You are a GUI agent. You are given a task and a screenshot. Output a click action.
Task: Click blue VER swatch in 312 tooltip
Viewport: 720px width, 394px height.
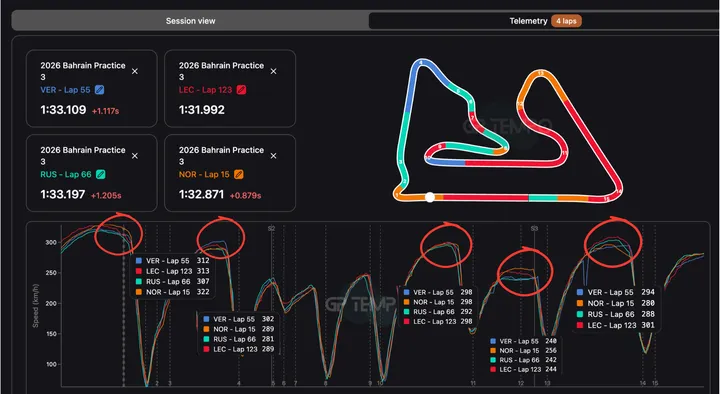click(x=139, y=261)
